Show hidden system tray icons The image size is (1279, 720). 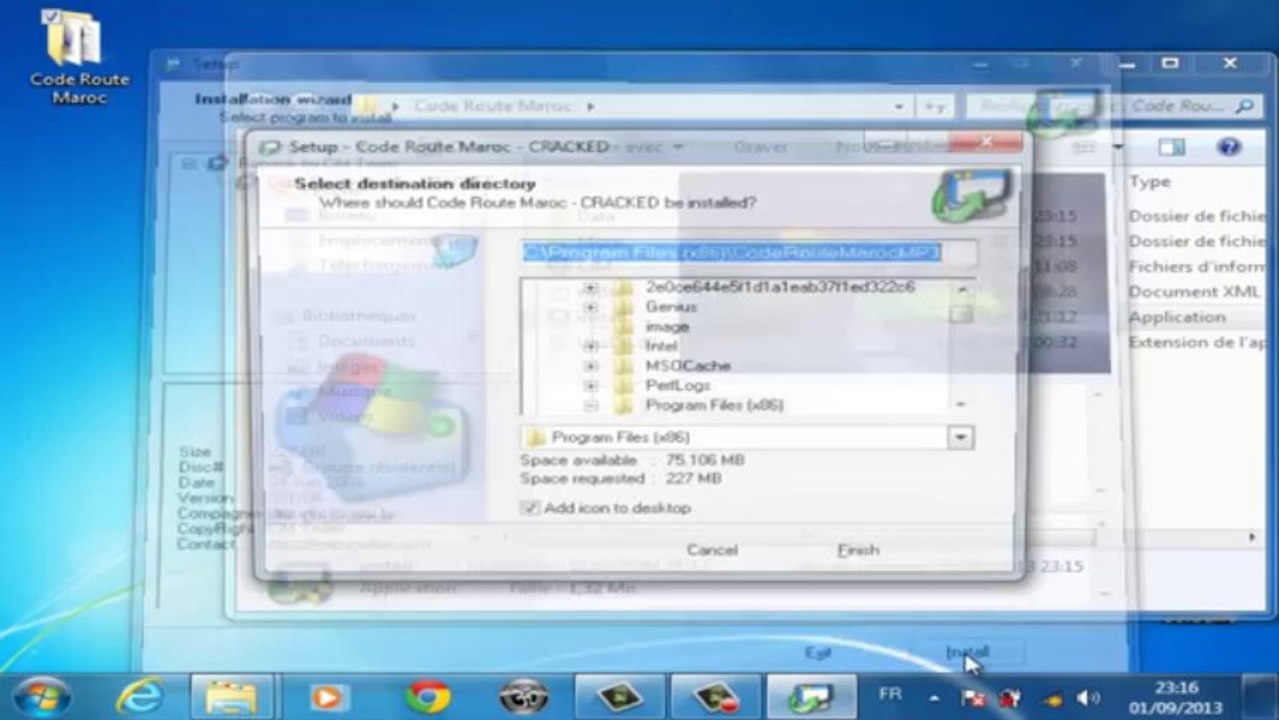point(933,697)
